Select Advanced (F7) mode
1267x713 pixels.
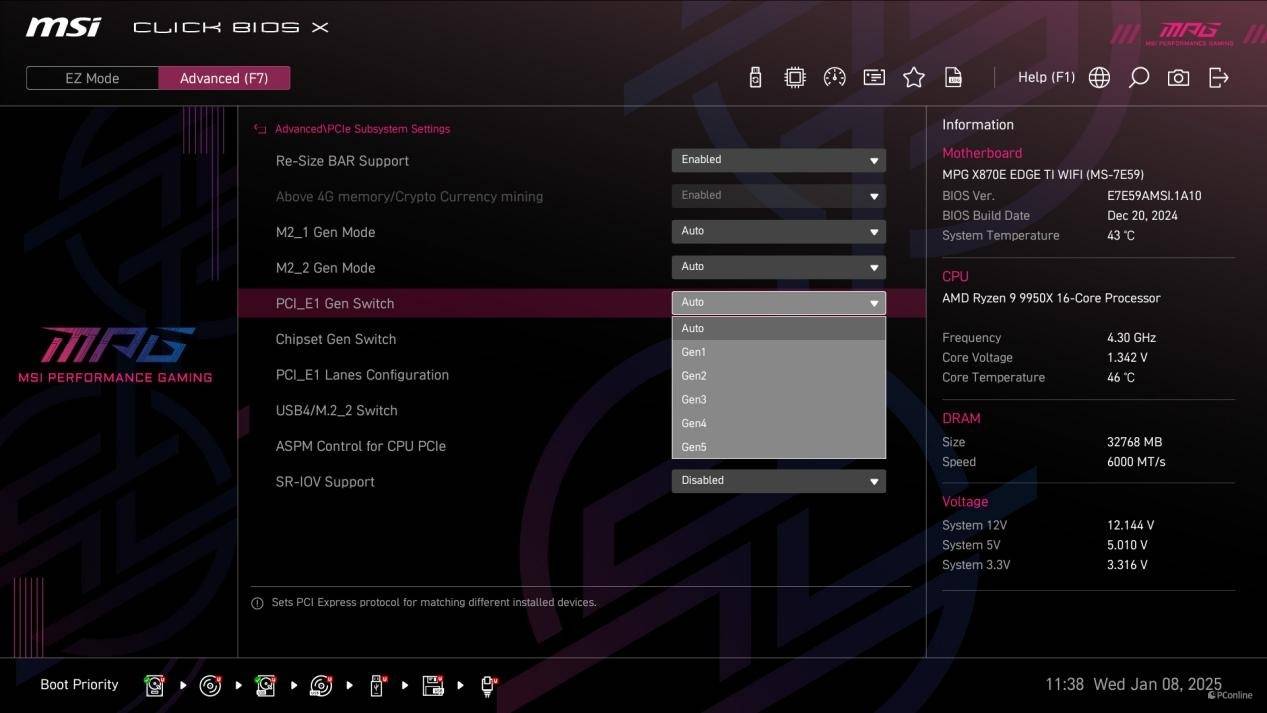pos(224,78)
